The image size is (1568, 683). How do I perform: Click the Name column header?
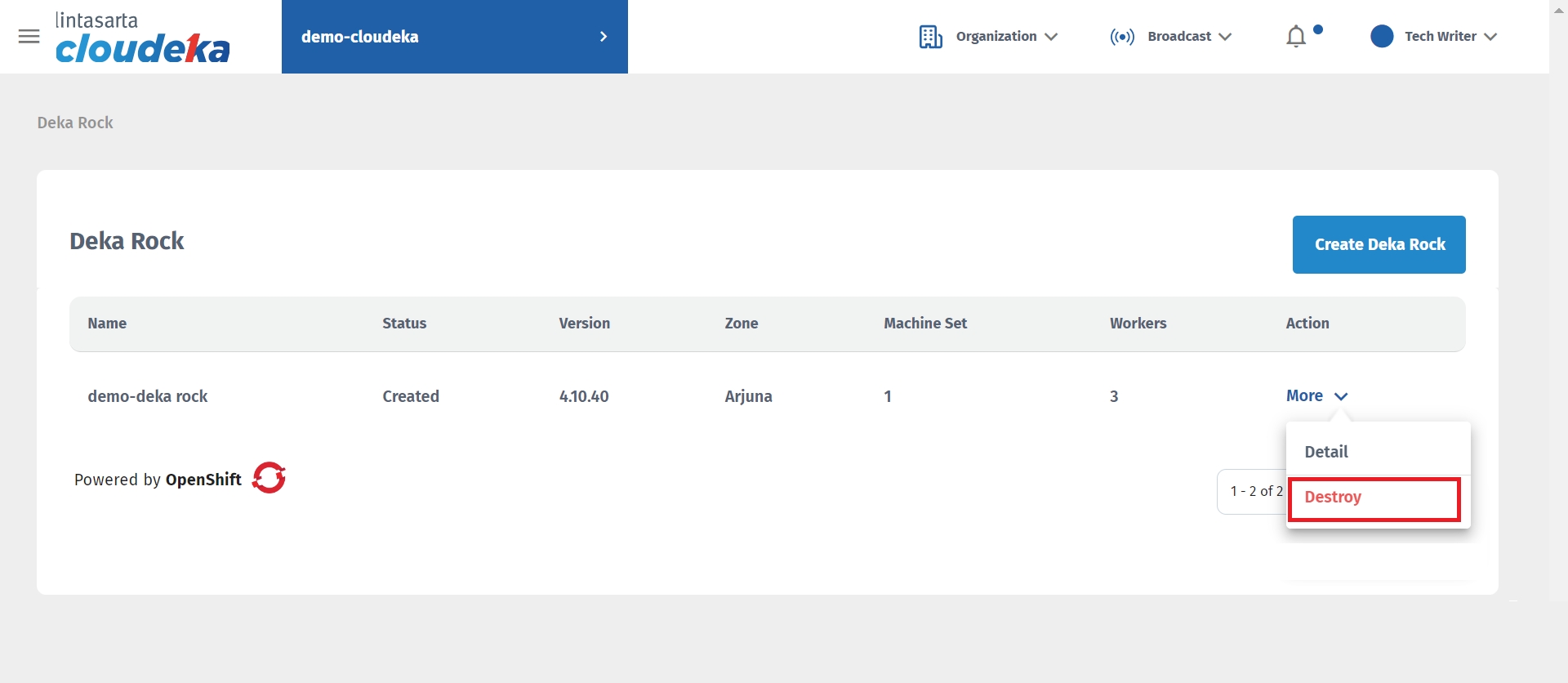point(107,324)
